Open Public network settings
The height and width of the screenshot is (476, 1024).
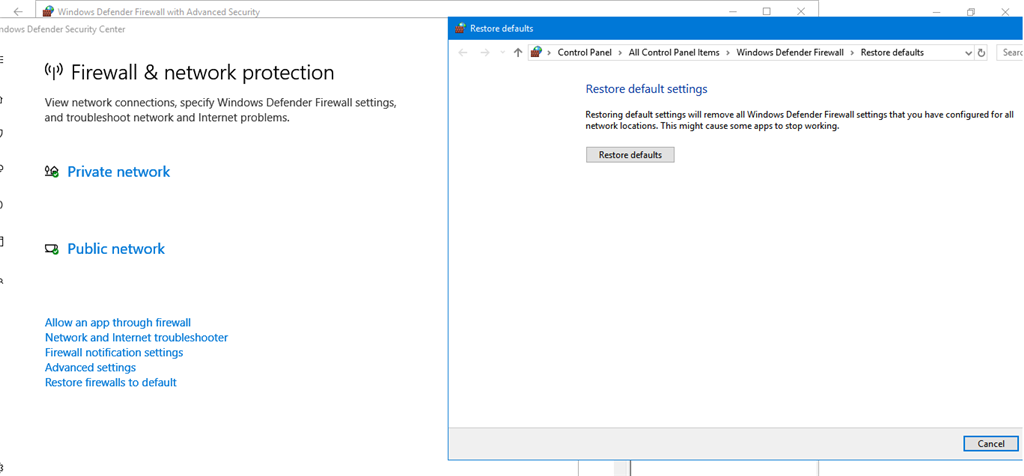pyautogui.click(x=116, y=249)
